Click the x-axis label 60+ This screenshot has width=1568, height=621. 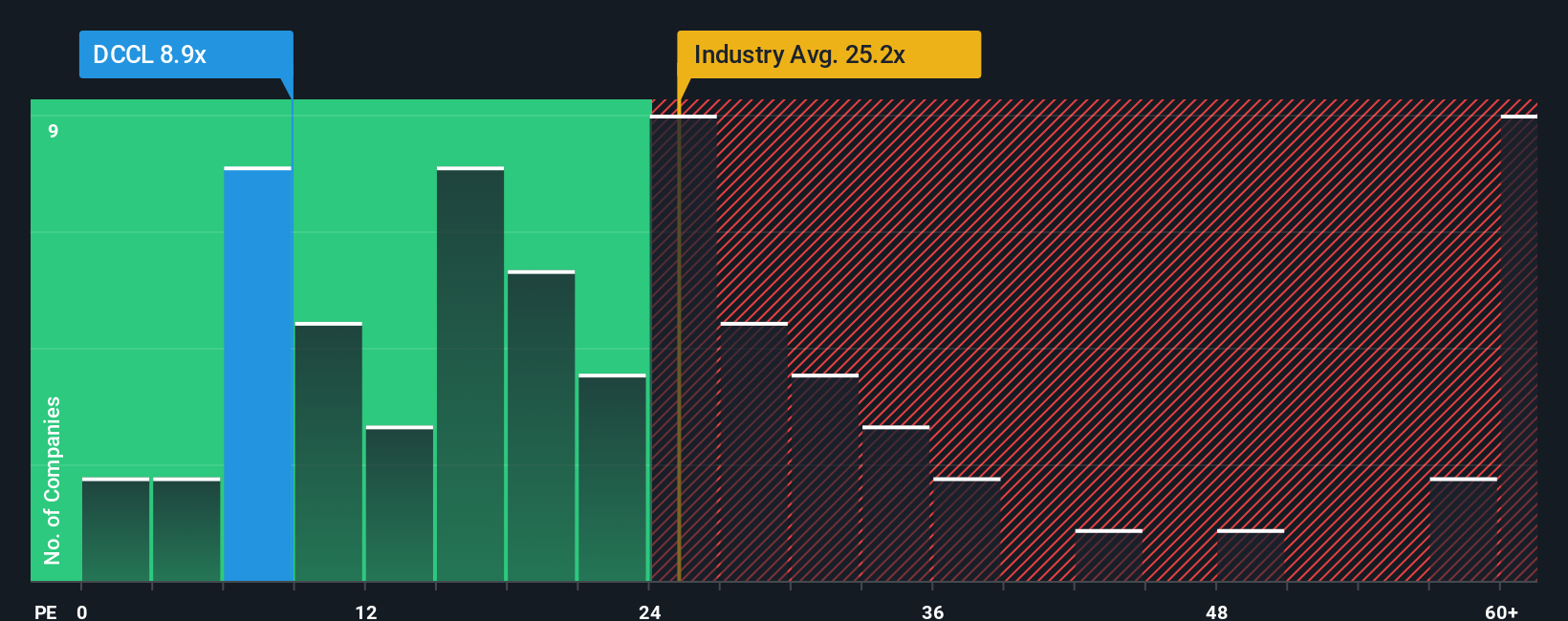[1502, 611]
